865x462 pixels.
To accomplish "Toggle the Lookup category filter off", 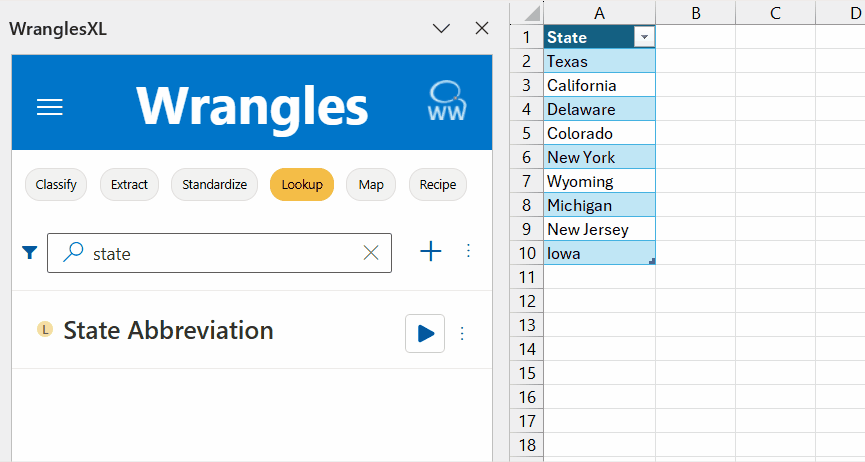I will pyautogui.click(x=301, y=185).
